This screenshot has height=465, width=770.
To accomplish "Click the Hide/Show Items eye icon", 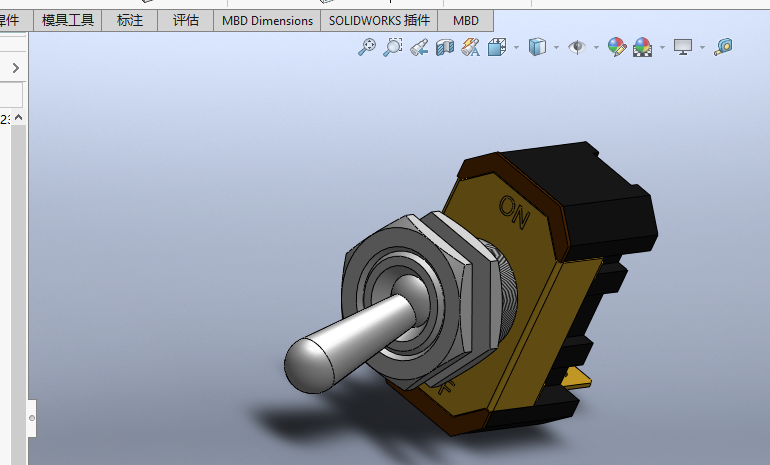I will pyautogui.click(x=577, y=47).
